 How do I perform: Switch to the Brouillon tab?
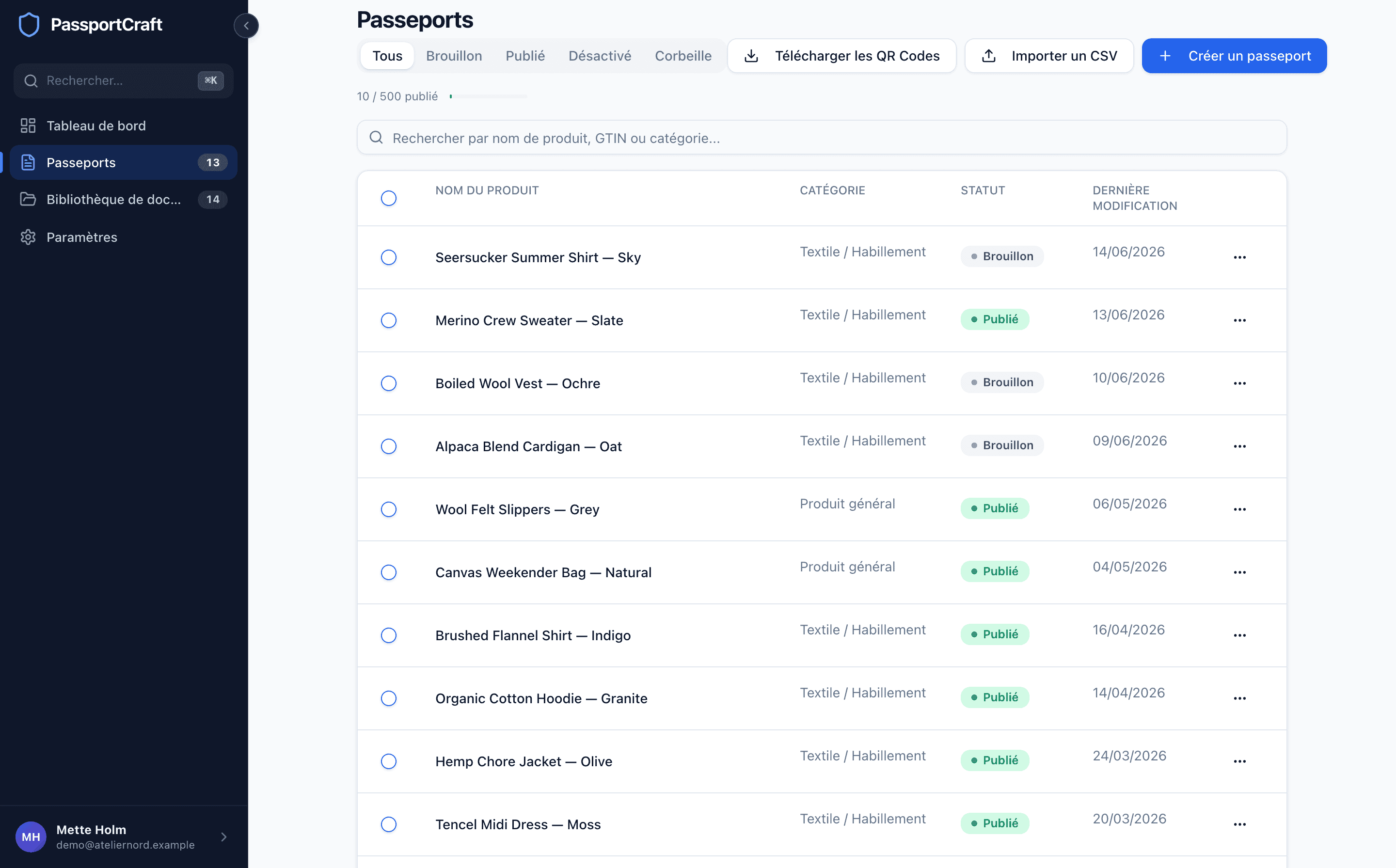click(x=454, y=56)
